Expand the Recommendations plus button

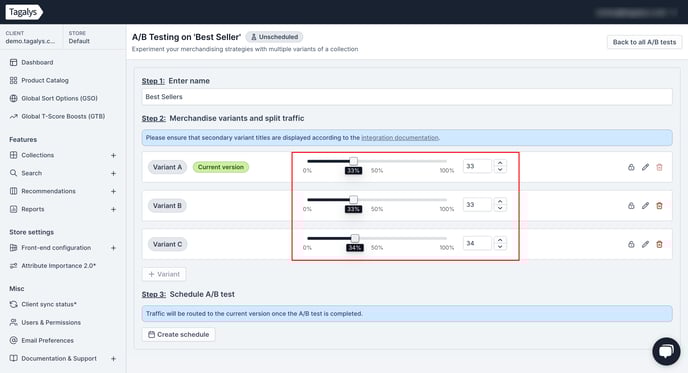[x=113, y=191]
